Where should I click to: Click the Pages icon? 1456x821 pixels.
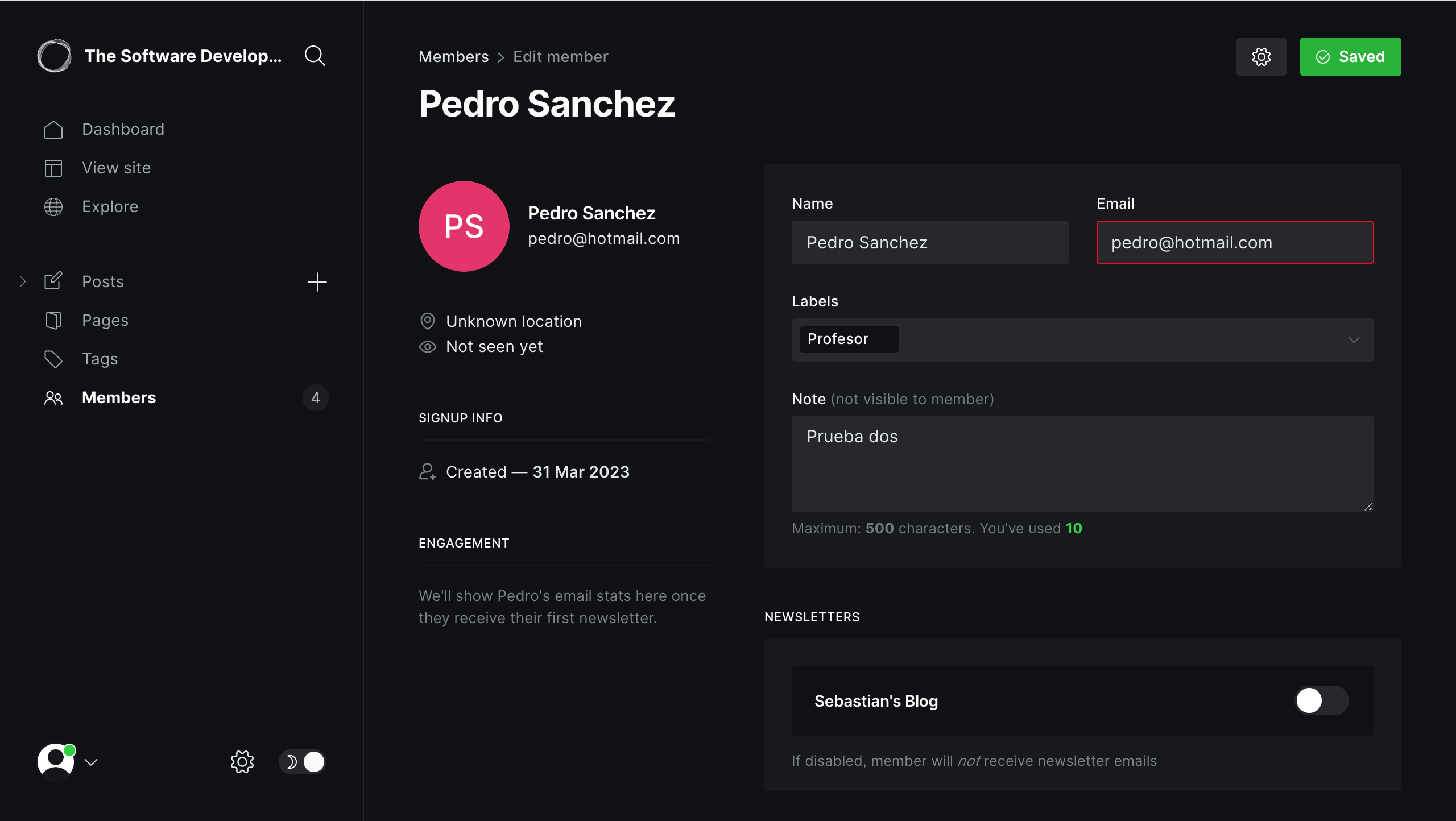coord(53,320)
